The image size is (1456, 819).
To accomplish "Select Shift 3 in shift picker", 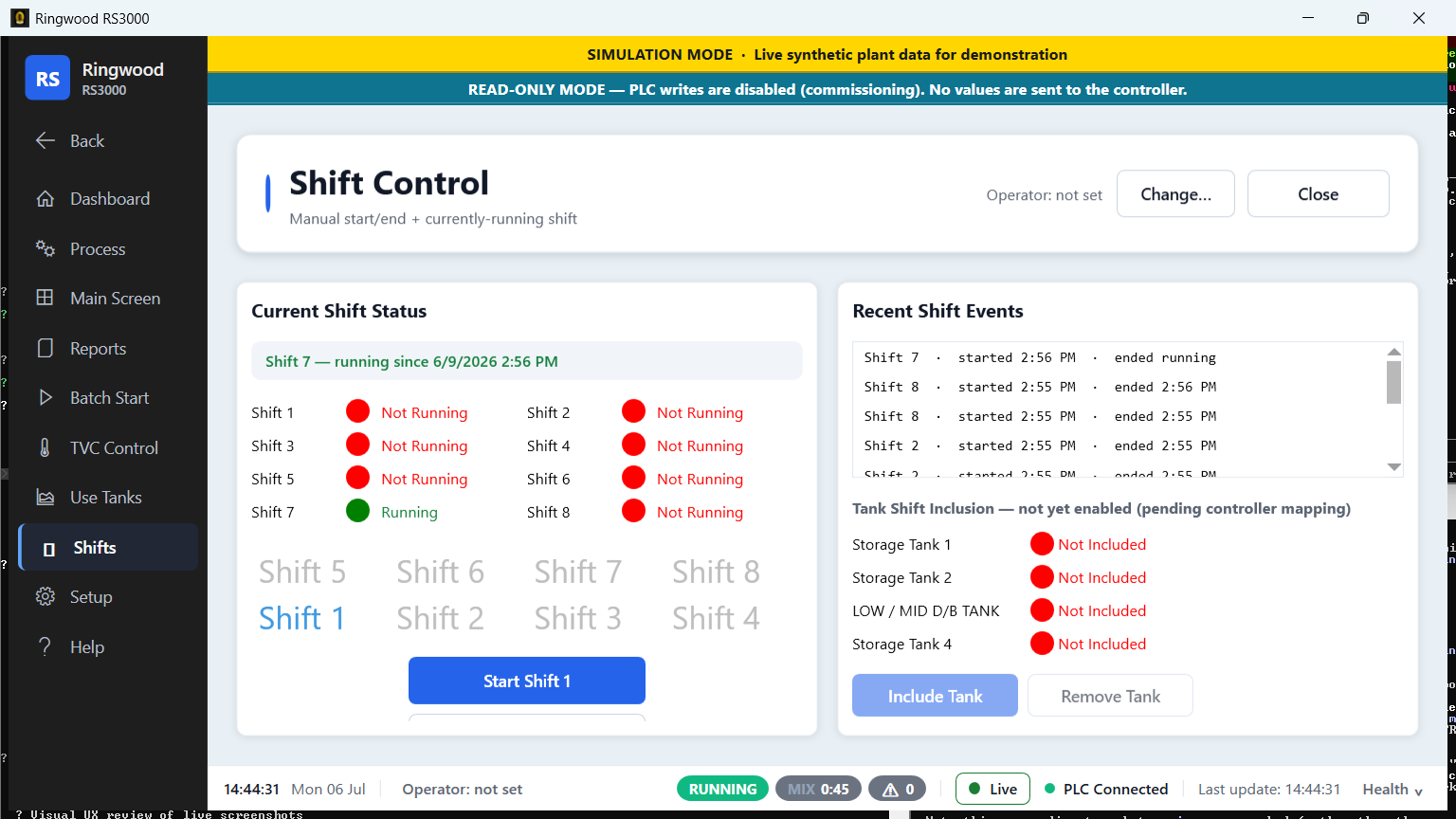I will click(x=578, y=618).
